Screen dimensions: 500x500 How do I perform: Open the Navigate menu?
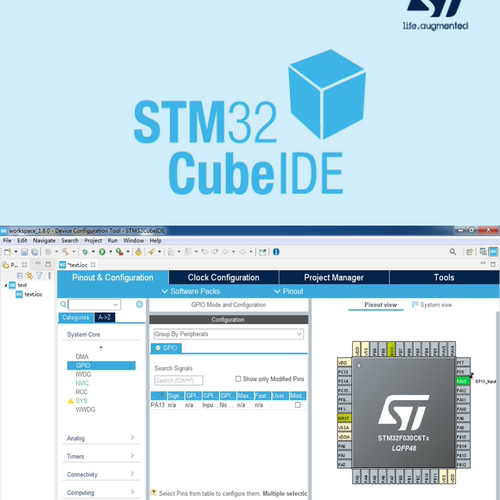(x=44, y=240)
